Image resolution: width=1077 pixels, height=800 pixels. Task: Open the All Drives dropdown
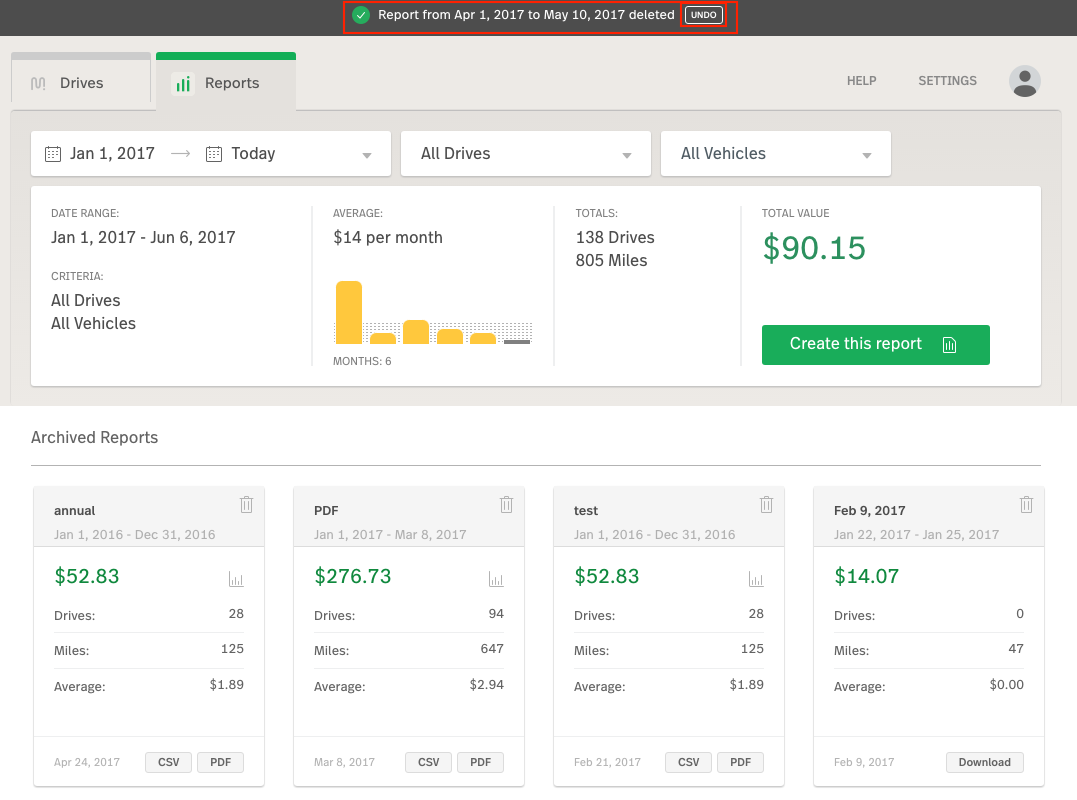(x=525, y=154)
